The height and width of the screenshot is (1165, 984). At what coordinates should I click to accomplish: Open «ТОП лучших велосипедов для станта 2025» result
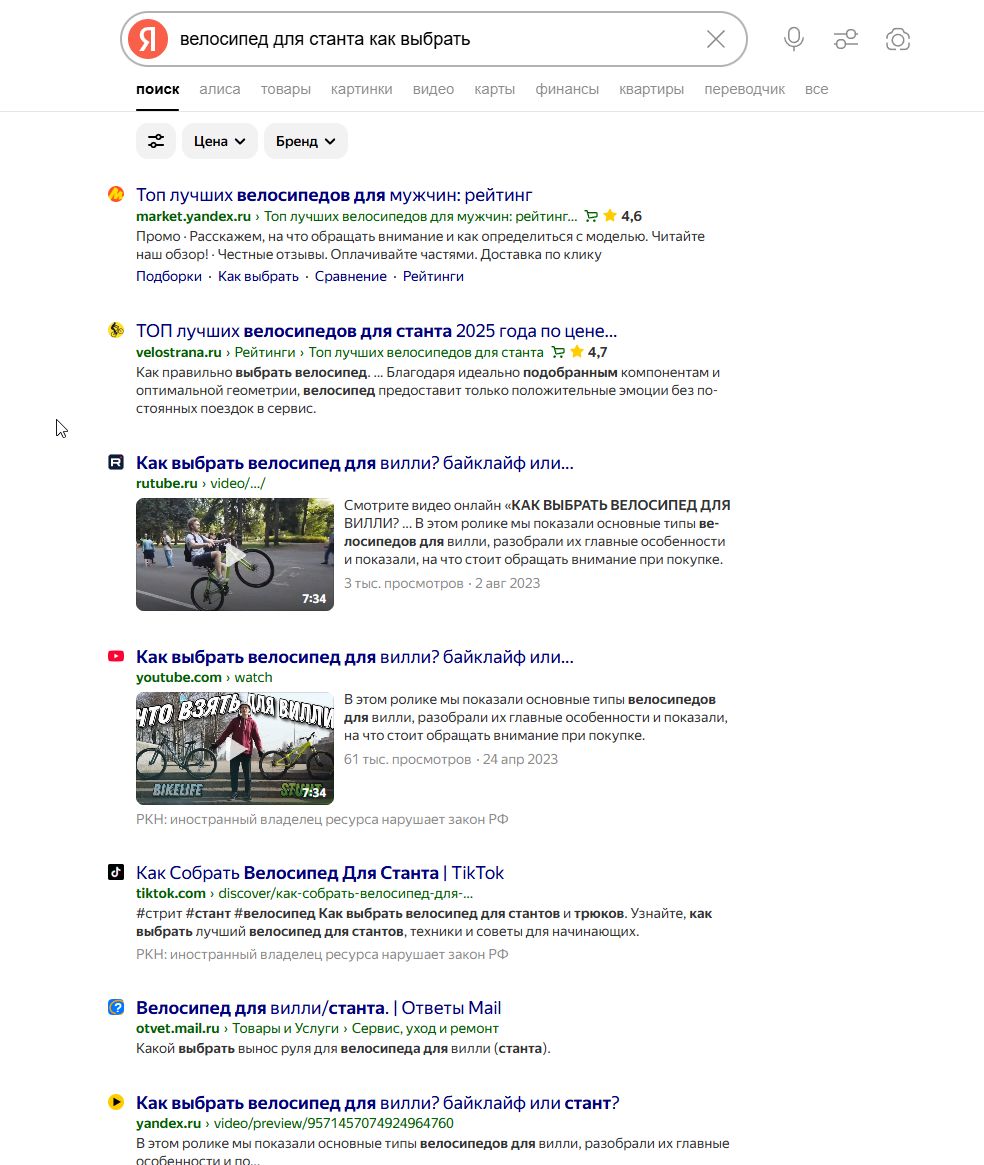pyautogui.click(x=376, y=331)
